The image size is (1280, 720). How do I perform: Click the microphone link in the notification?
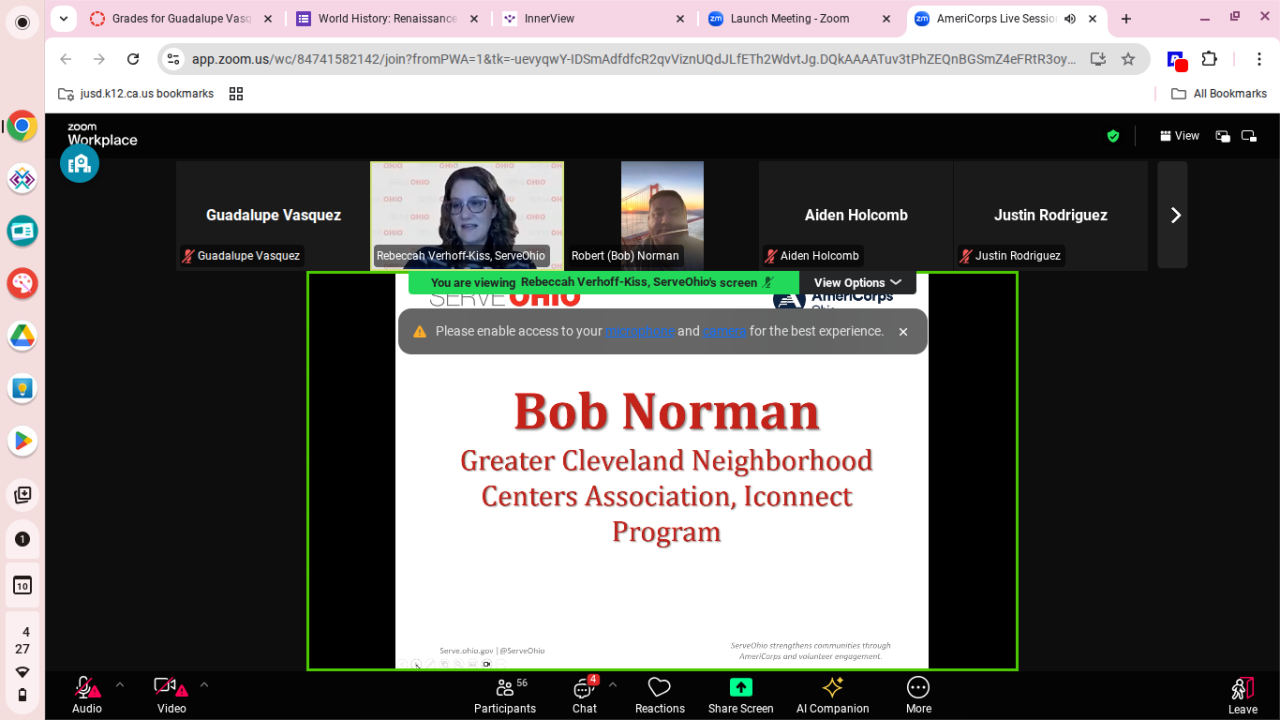(639, 331)
